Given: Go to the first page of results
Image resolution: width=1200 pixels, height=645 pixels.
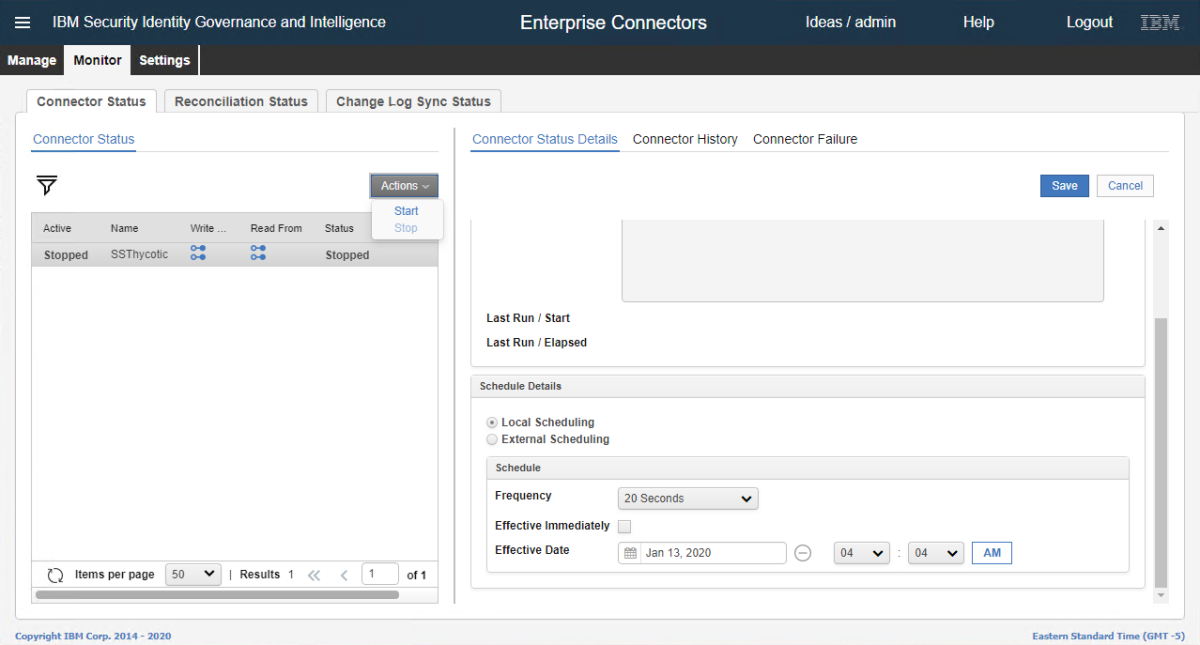Looking at the screenshot, I should click(314, 575).
